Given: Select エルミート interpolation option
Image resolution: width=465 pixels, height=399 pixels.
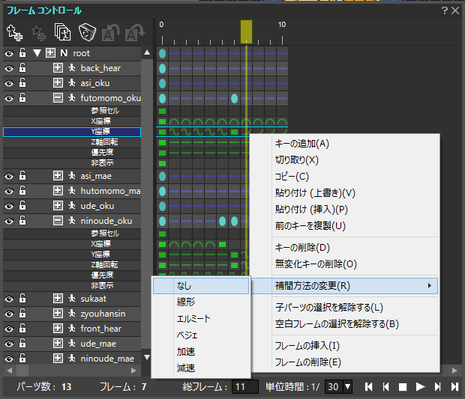Looking at the screenshot, I should (201, 319).
